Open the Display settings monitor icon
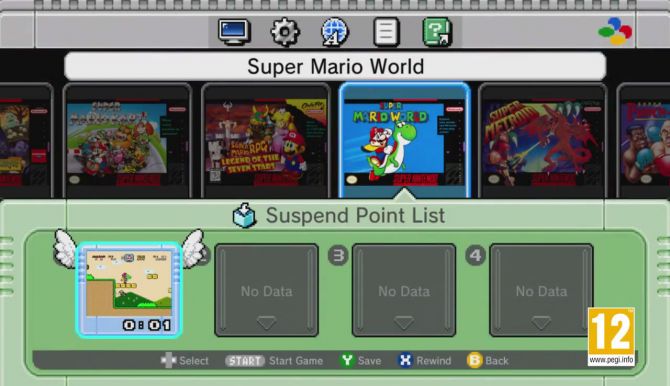 (x=234, y=32)
